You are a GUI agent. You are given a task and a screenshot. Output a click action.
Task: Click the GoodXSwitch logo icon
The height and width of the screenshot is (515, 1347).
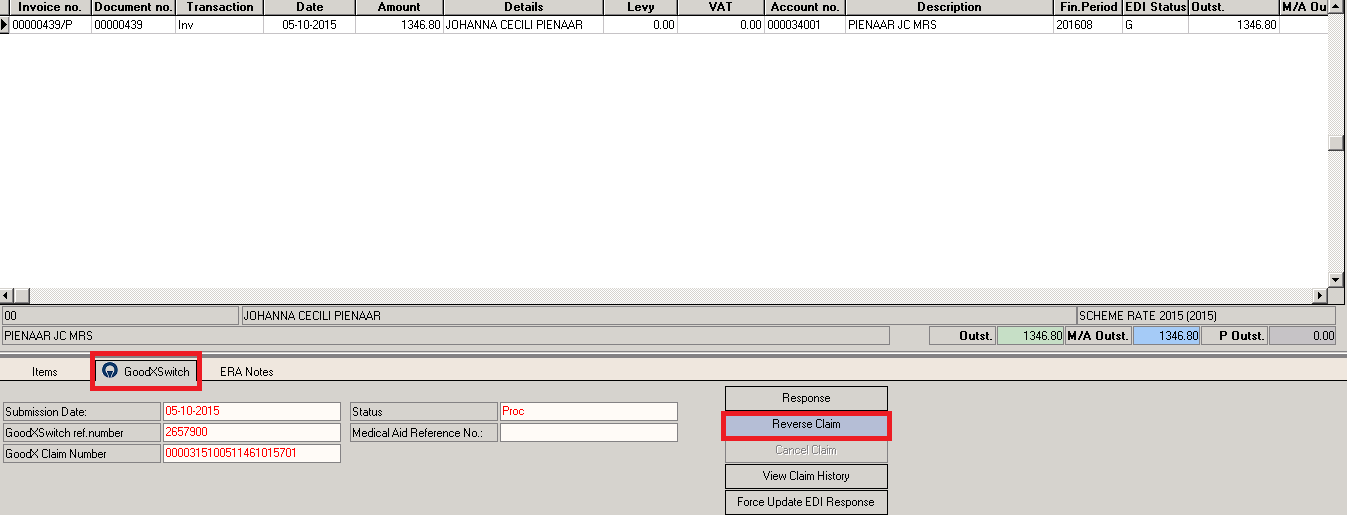[x=110, y=372]
